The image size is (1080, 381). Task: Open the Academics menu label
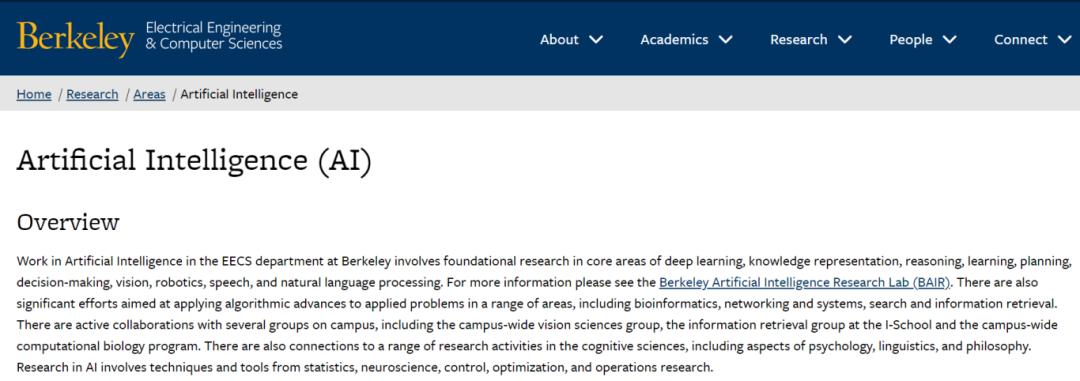tap(674, 39)
